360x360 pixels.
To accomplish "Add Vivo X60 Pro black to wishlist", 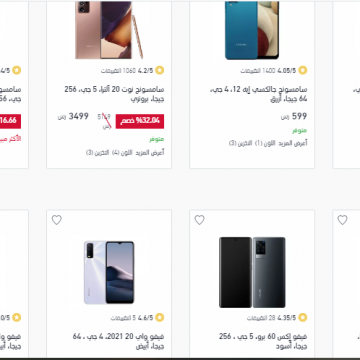I will [x=199, y=220].
